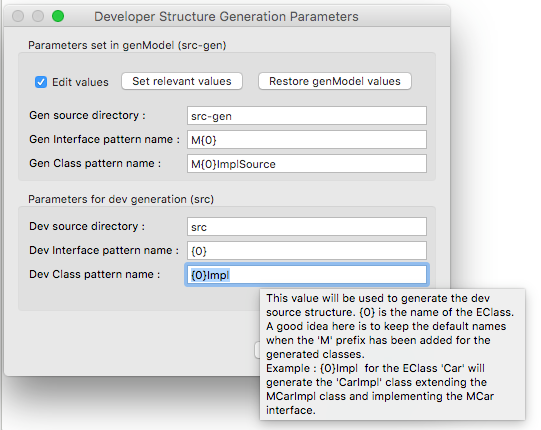Click the middle gray minimize window button

[38, 16]
